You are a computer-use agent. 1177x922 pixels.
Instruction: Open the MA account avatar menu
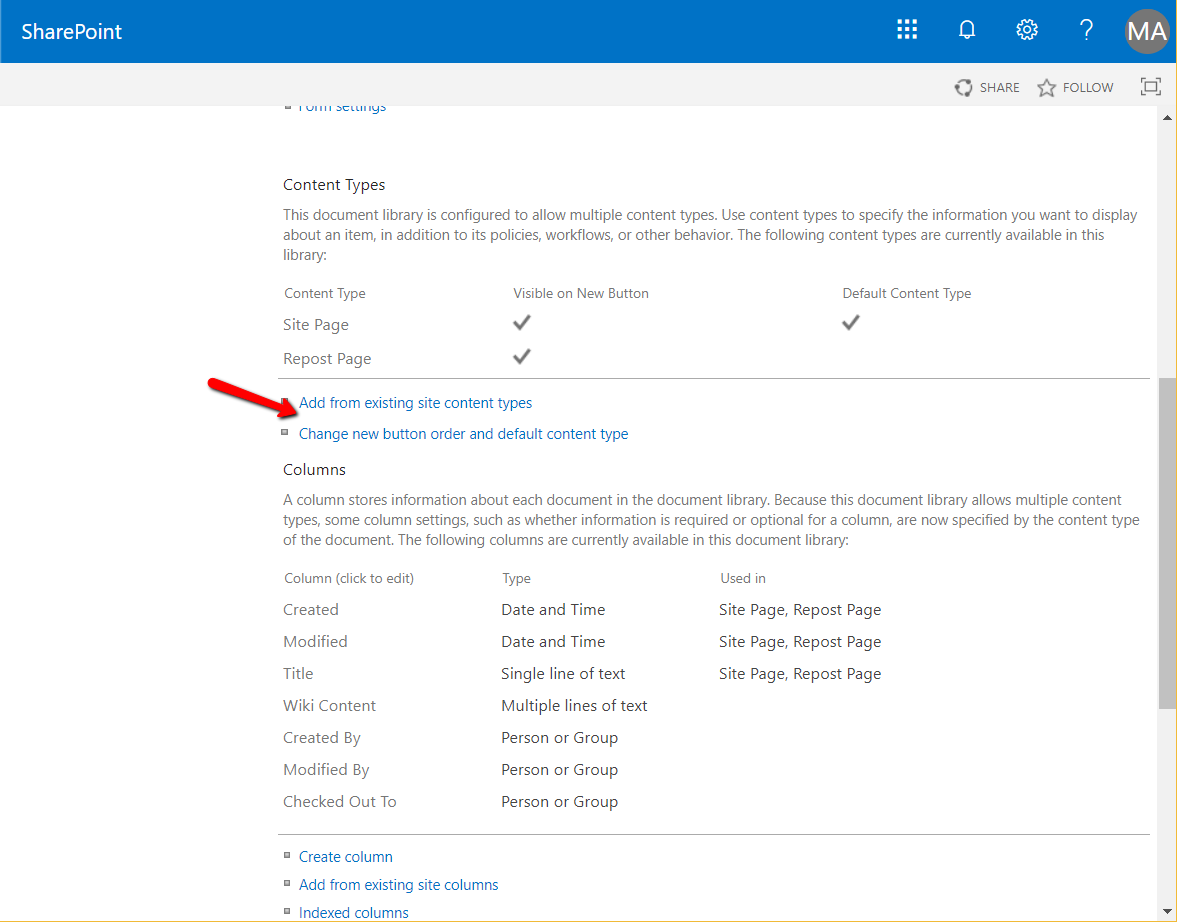1146,31
